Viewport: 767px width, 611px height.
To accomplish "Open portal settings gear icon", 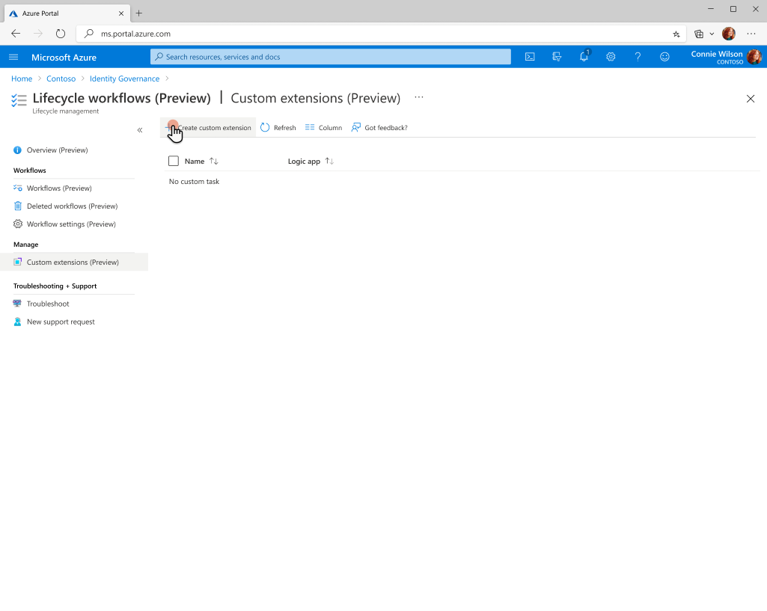I will point(610,57).
